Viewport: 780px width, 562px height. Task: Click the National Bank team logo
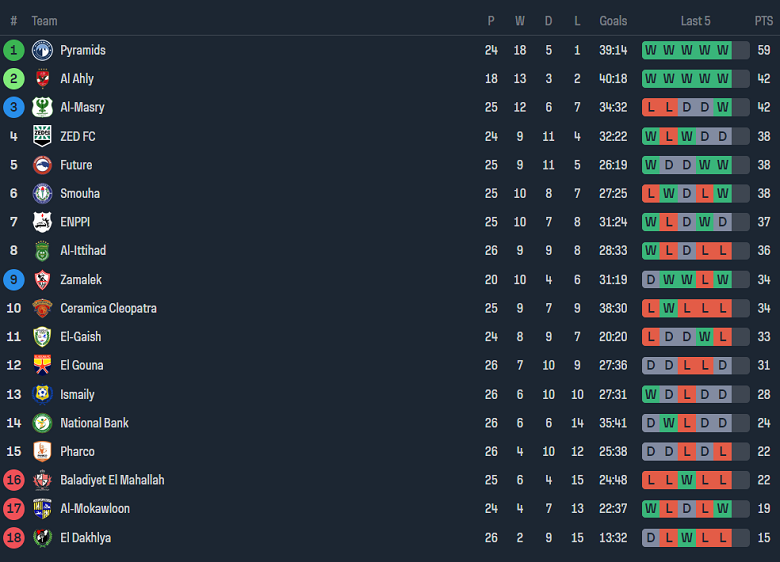click(x=42, y=423)
